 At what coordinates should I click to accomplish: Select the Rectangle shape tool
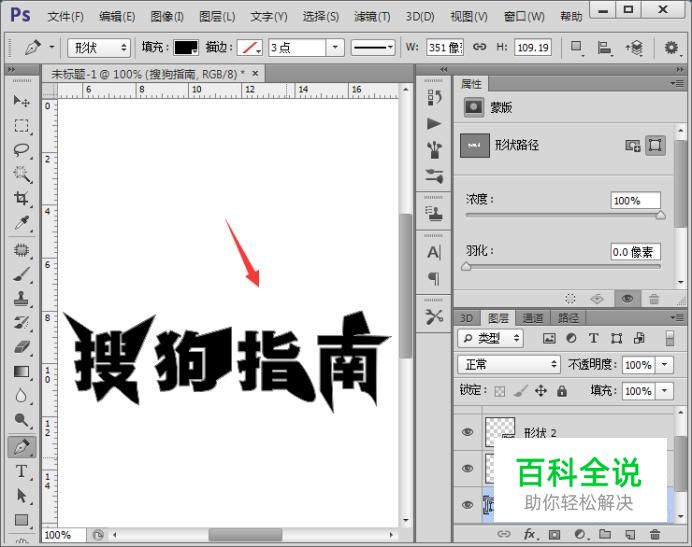21,520
